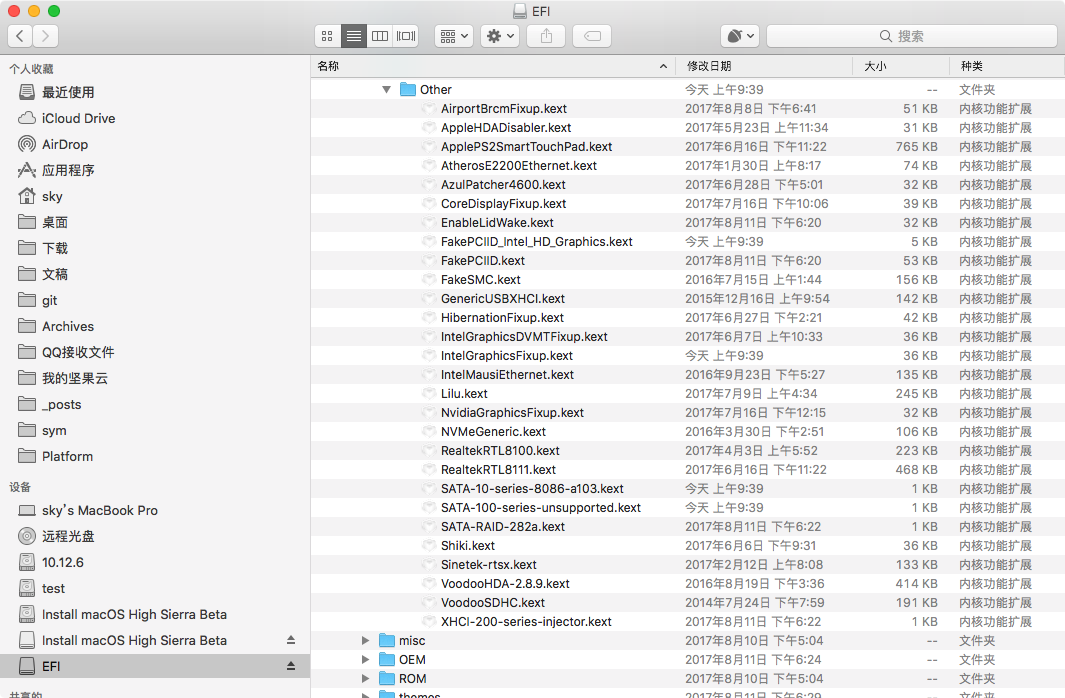Screen dimensions: 1065x698
Task: Eject Install macOS High Sierra Beta volume
Action: click(x=291, y=640)
